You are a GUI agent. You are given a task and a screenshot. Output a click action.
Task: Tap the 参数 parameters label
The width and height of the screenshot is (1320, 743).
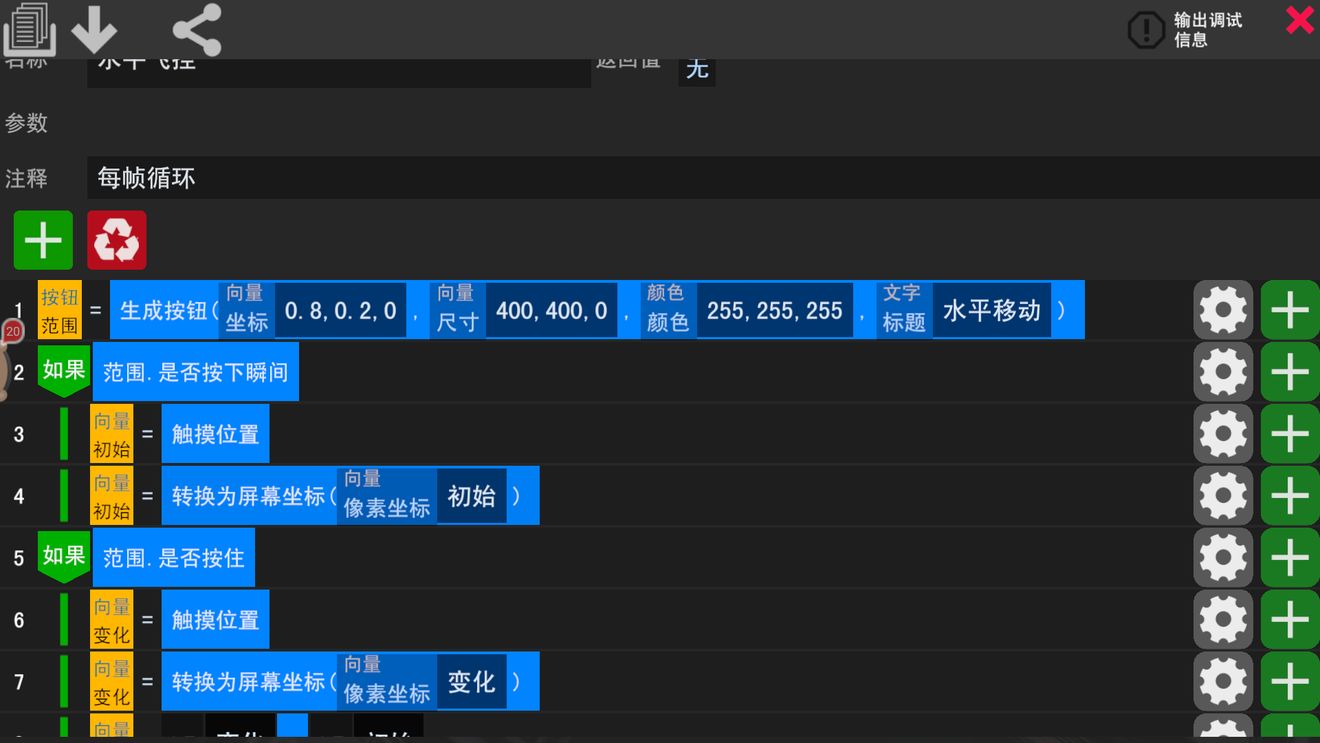pyautogui.click(x=27, y=123)
